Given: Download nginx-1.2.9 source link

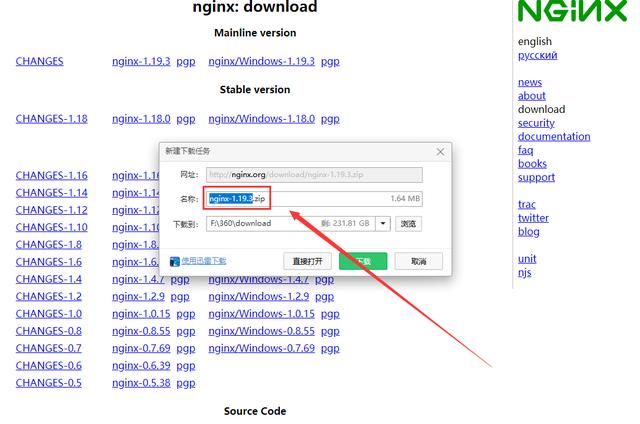Looking at the screenshot, I should click(x=138, y=296).
